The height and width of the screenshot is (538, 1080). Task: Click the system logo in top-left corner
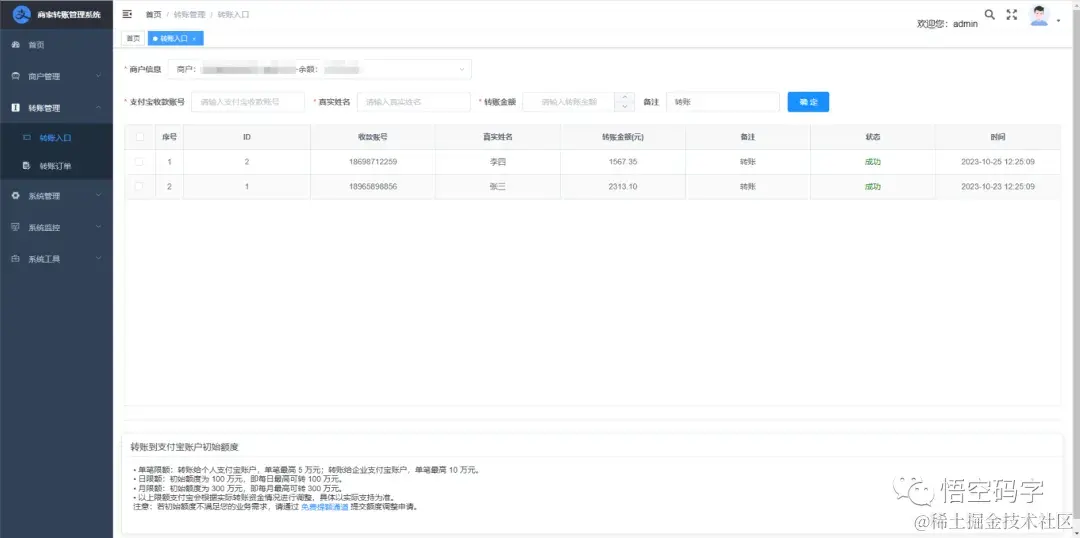pyautogui.click(x=22, y=14)
